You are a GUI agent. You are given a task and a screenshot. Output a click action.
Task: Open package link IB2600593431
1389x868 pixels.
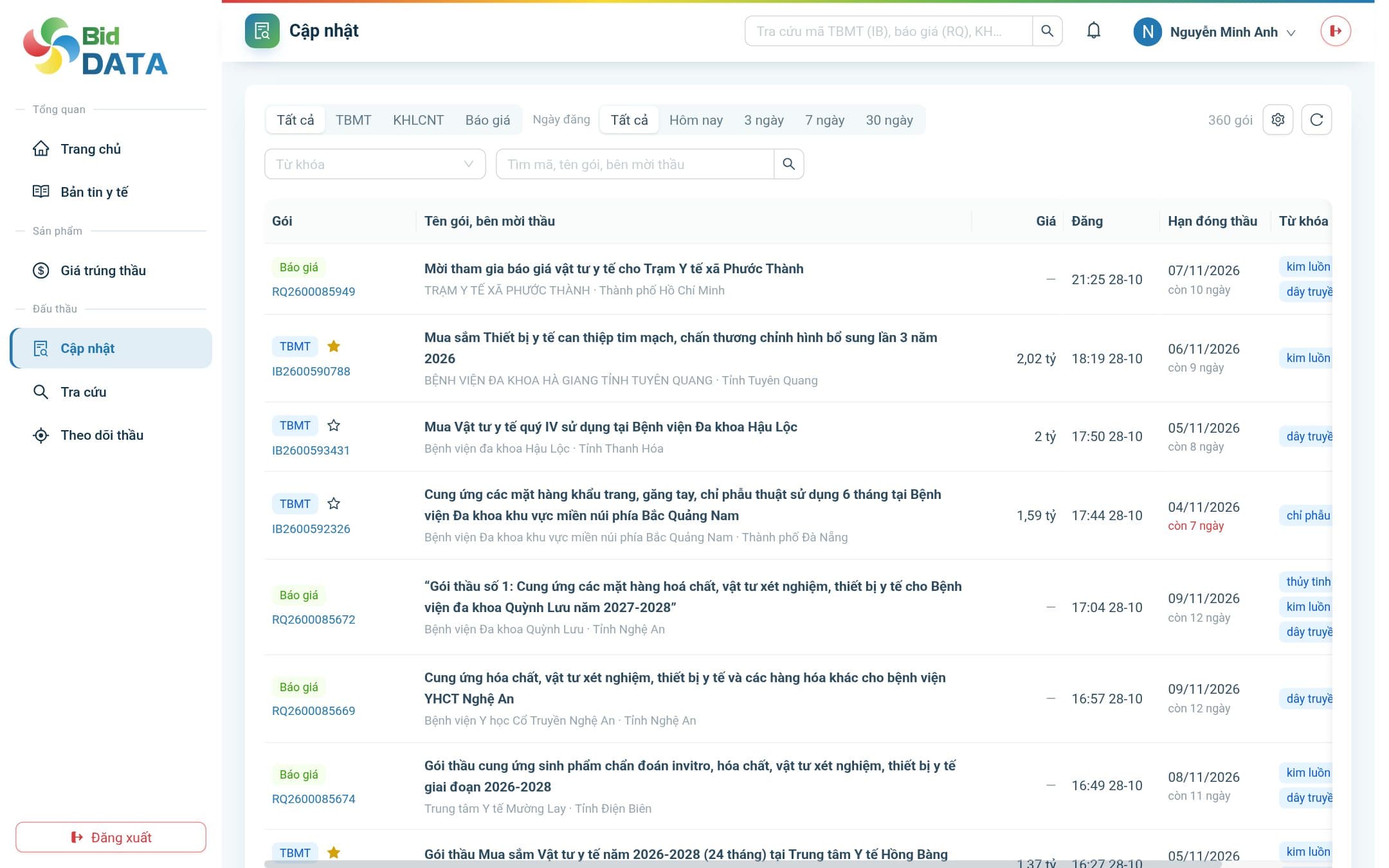coord(311,451)
